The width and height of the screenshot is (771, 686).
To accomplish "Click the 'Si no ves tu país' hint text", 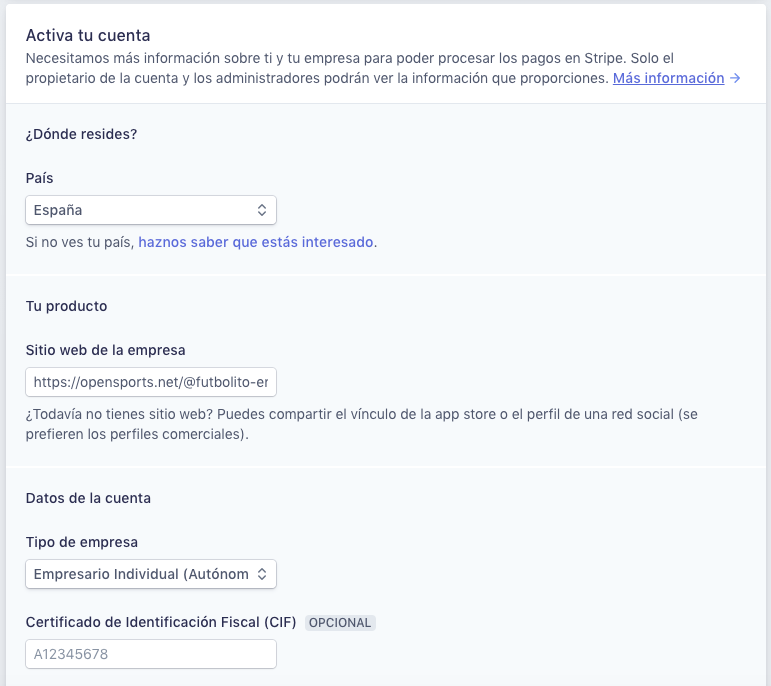I will tap(80, 242).
